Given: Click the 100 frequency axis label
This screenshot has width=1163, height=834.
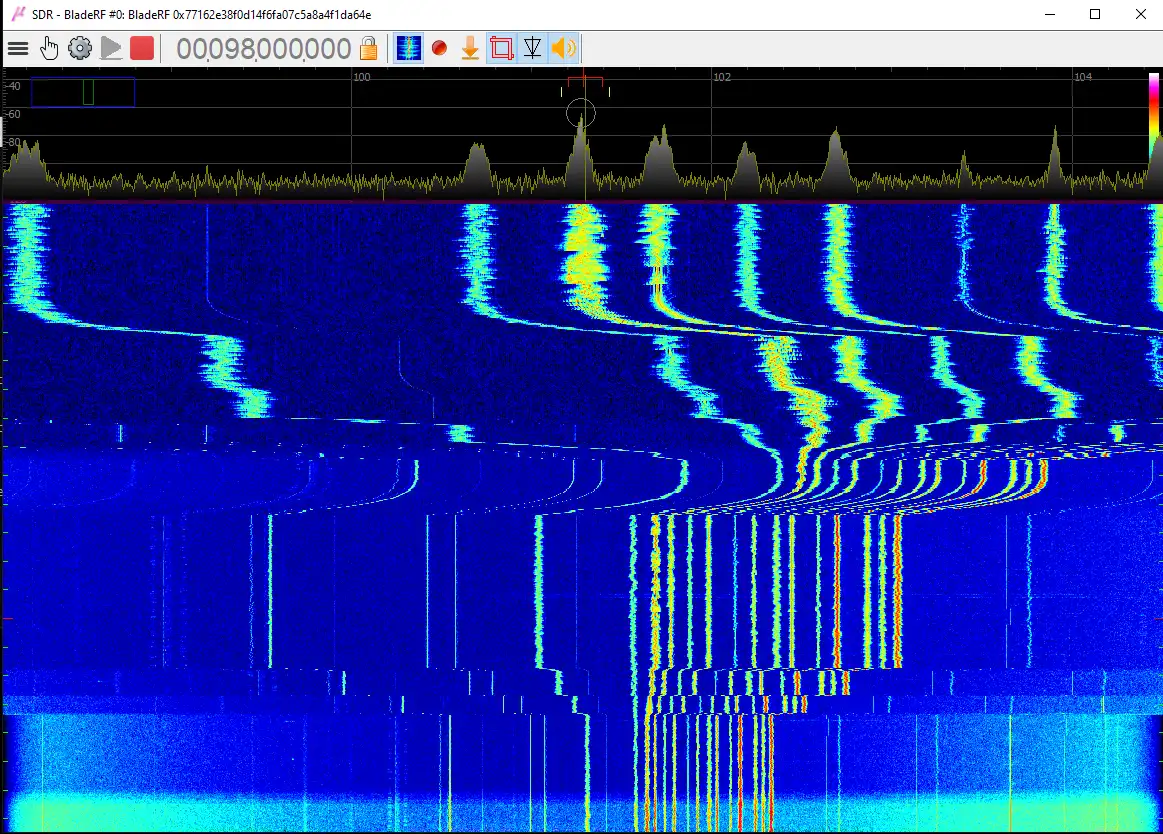Looking at the screenshot, I should (x=361, y=77).
